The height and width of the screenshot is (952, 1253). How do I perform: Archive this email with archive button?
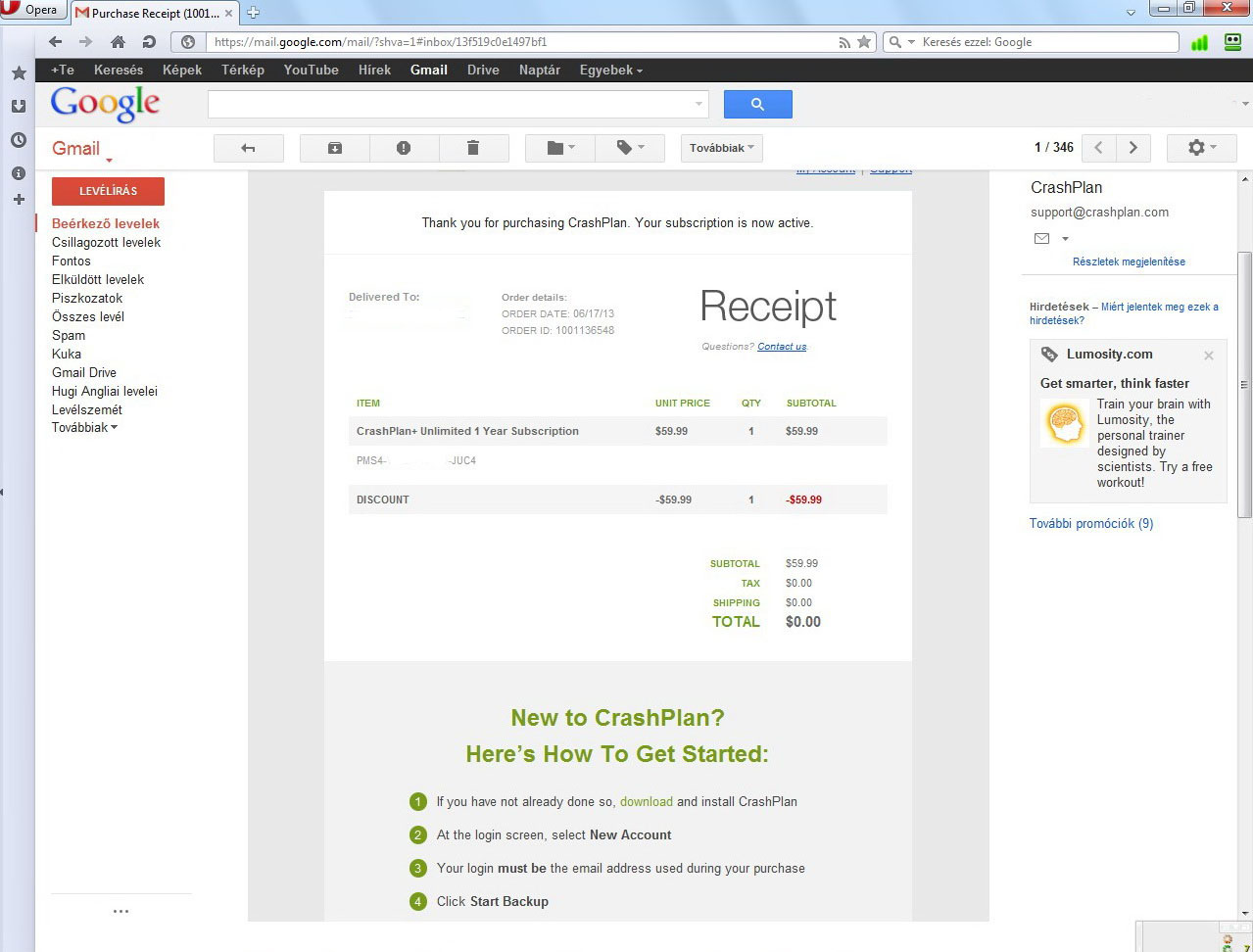click(335, 148)
